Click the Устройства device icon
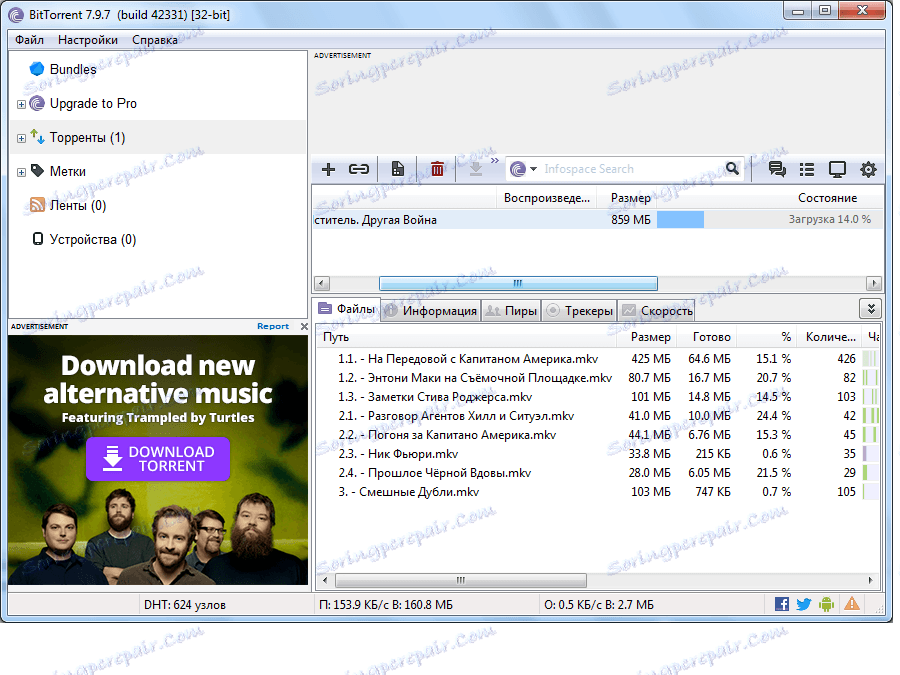This screenshot has height=675, width=900. (x=38, y=239)
